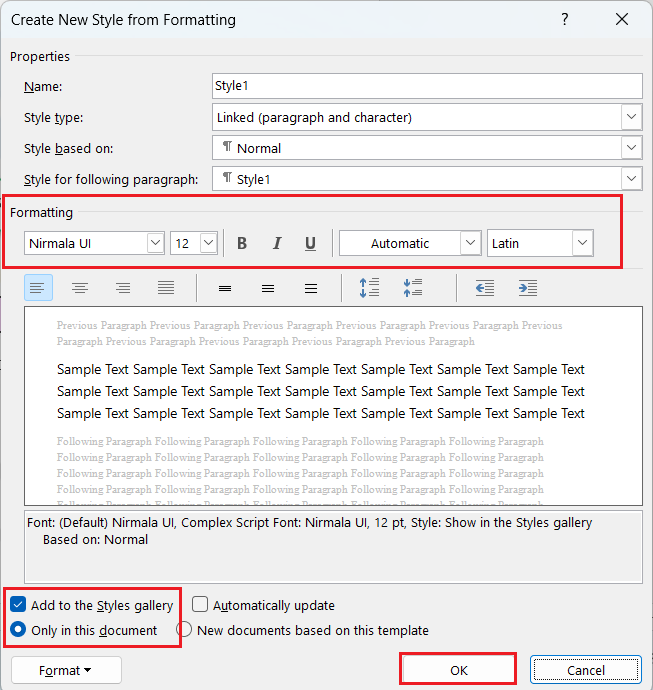Open Style for following paragraph dropdown
This screenshot has height=690, width=653.
631,179
